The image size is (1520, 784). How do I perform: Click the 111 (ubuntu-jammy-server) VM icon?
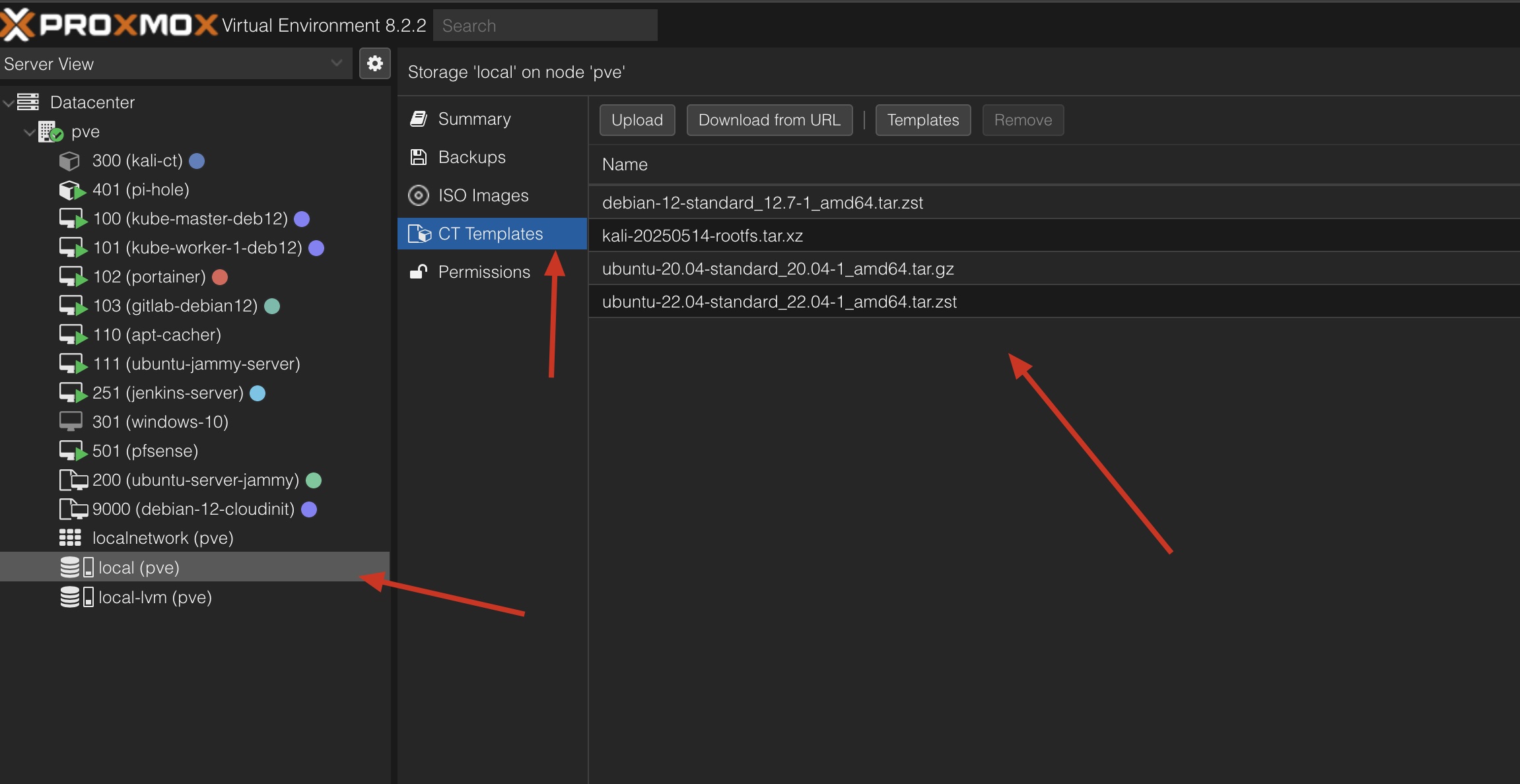tap(73, 364)
